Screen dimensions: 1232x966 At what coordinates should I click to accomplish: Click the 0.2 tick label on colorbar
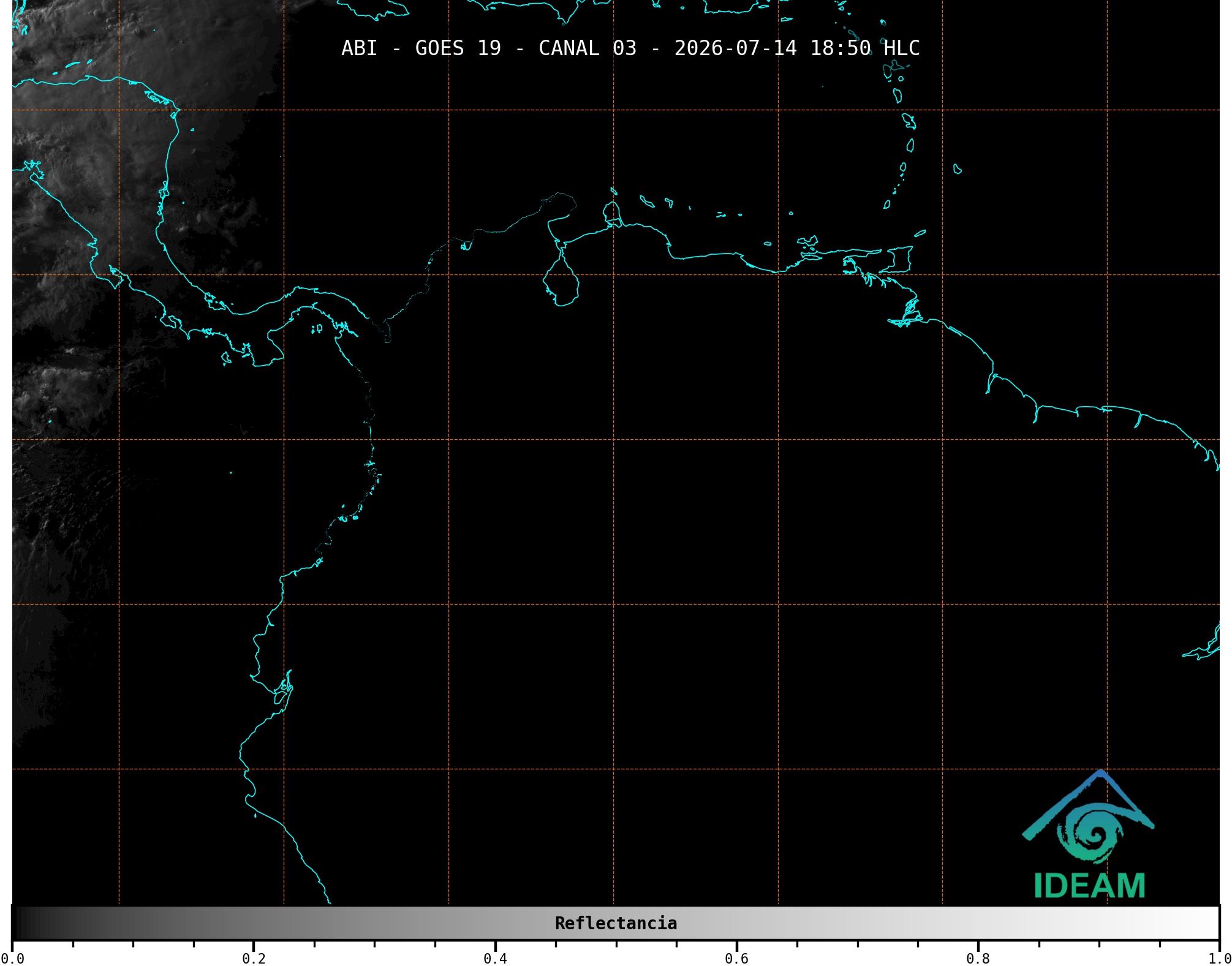pos(254,959)
